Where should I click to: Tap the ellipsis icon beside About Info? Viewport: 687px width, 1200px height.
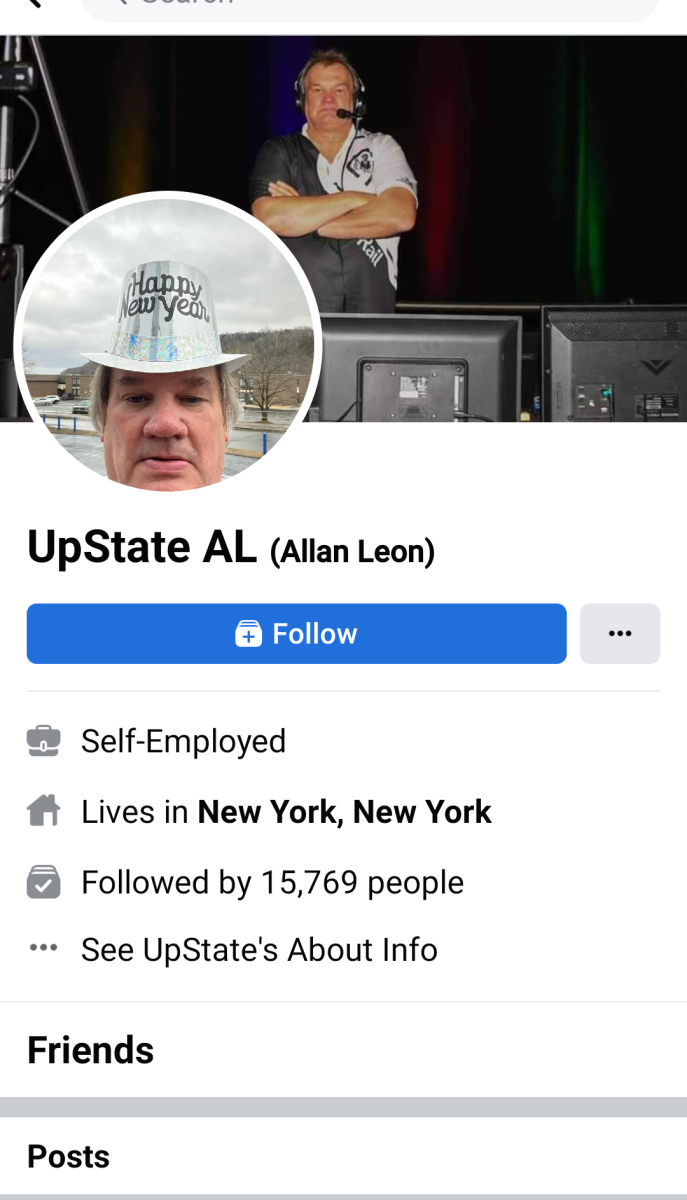coord(43,948)
